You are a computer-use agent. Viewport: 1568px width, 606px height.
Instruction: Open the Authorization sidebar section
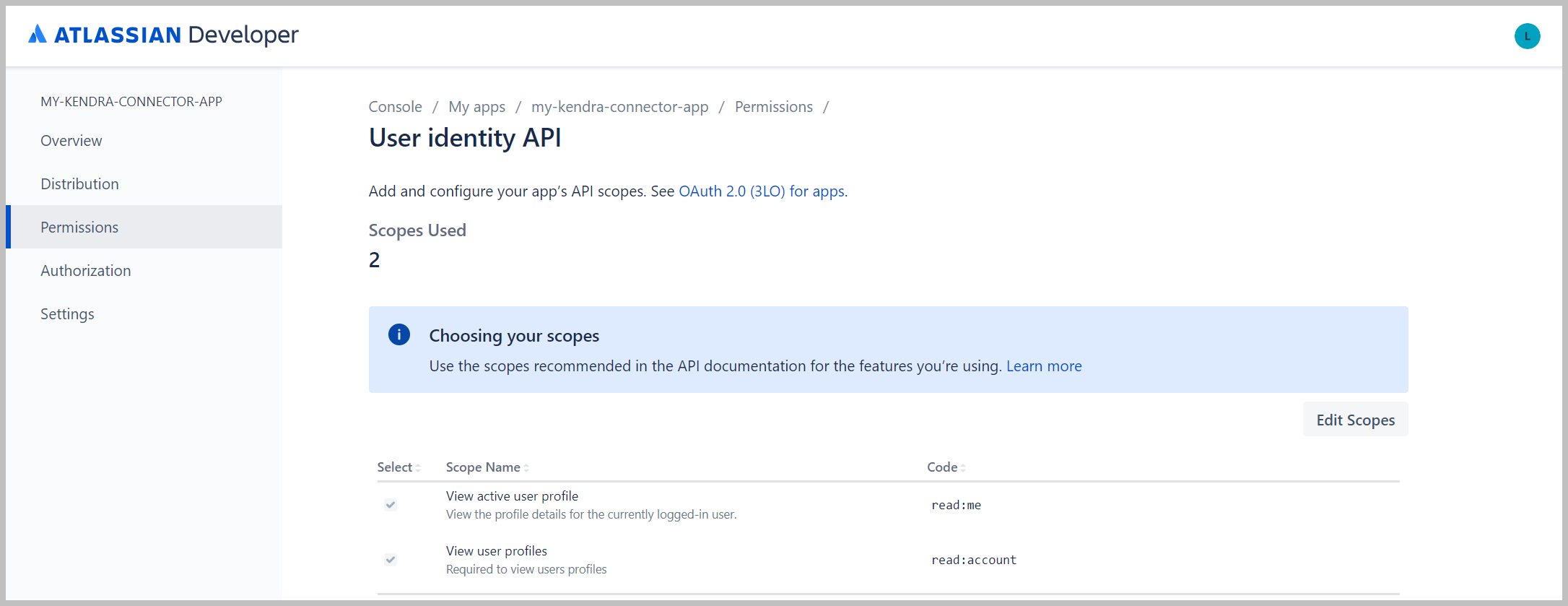pos(144,270)
